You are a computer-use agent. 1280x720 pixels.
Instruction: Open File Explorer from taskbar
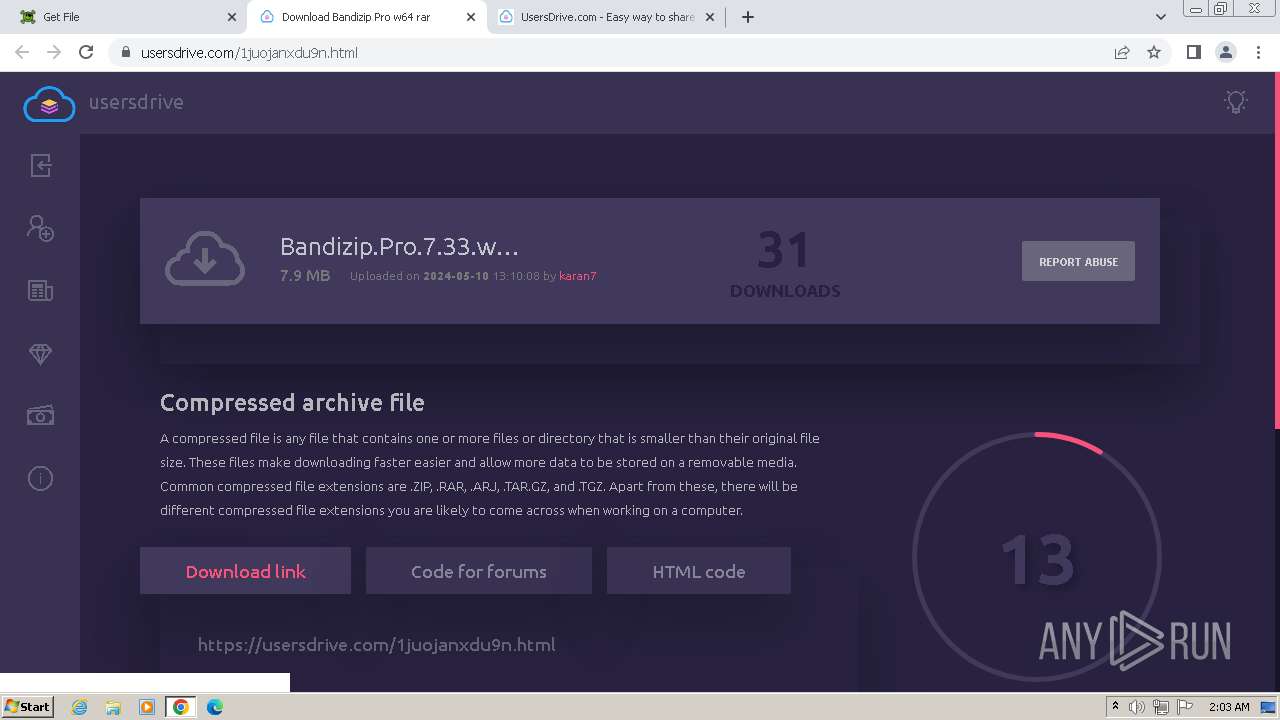(113, 707)
